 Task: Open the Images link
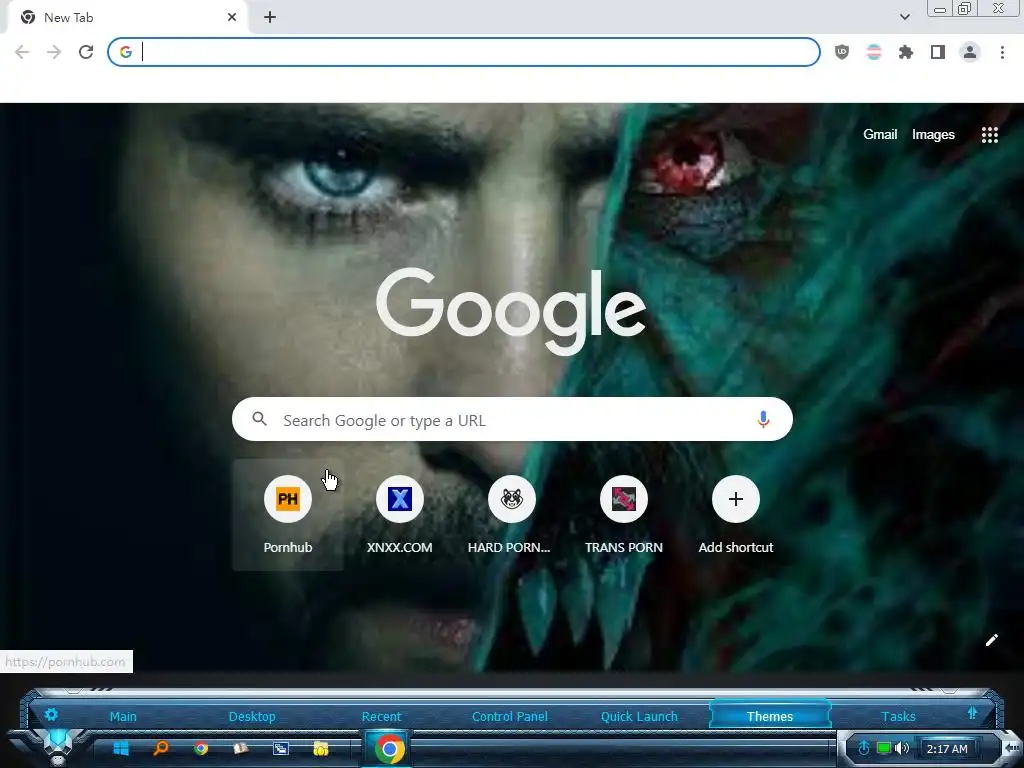[x=933, y=135]
